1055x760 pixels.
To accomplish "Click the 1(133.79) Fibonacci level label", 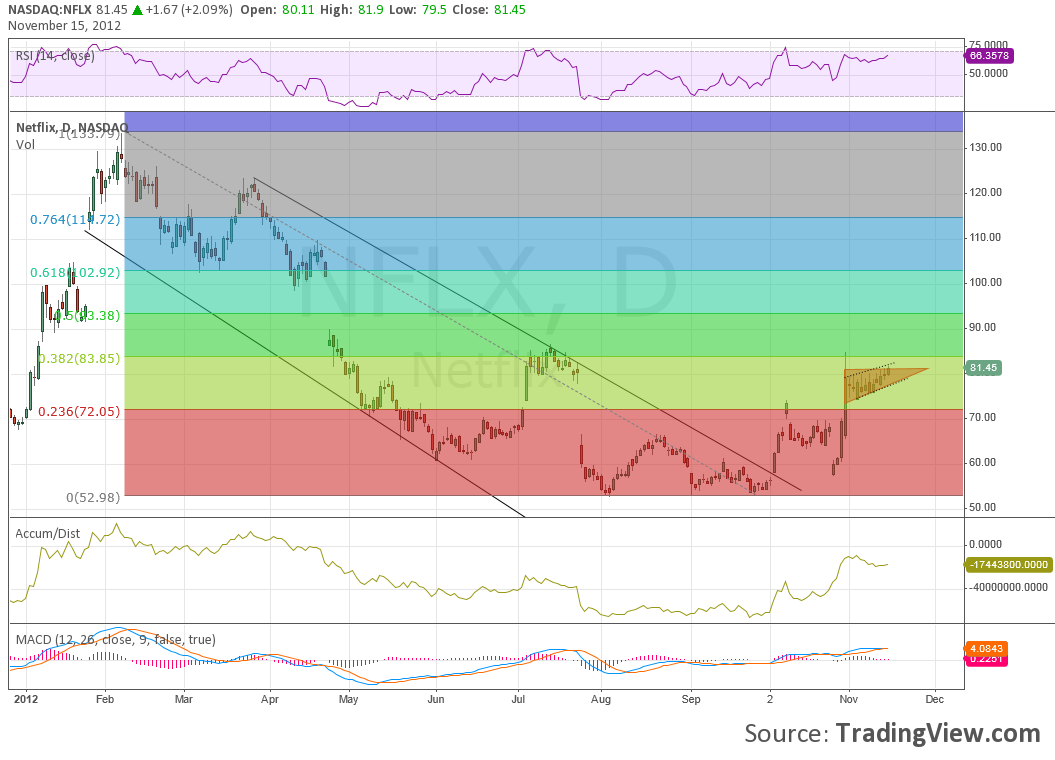I will (x=90, y=134).
